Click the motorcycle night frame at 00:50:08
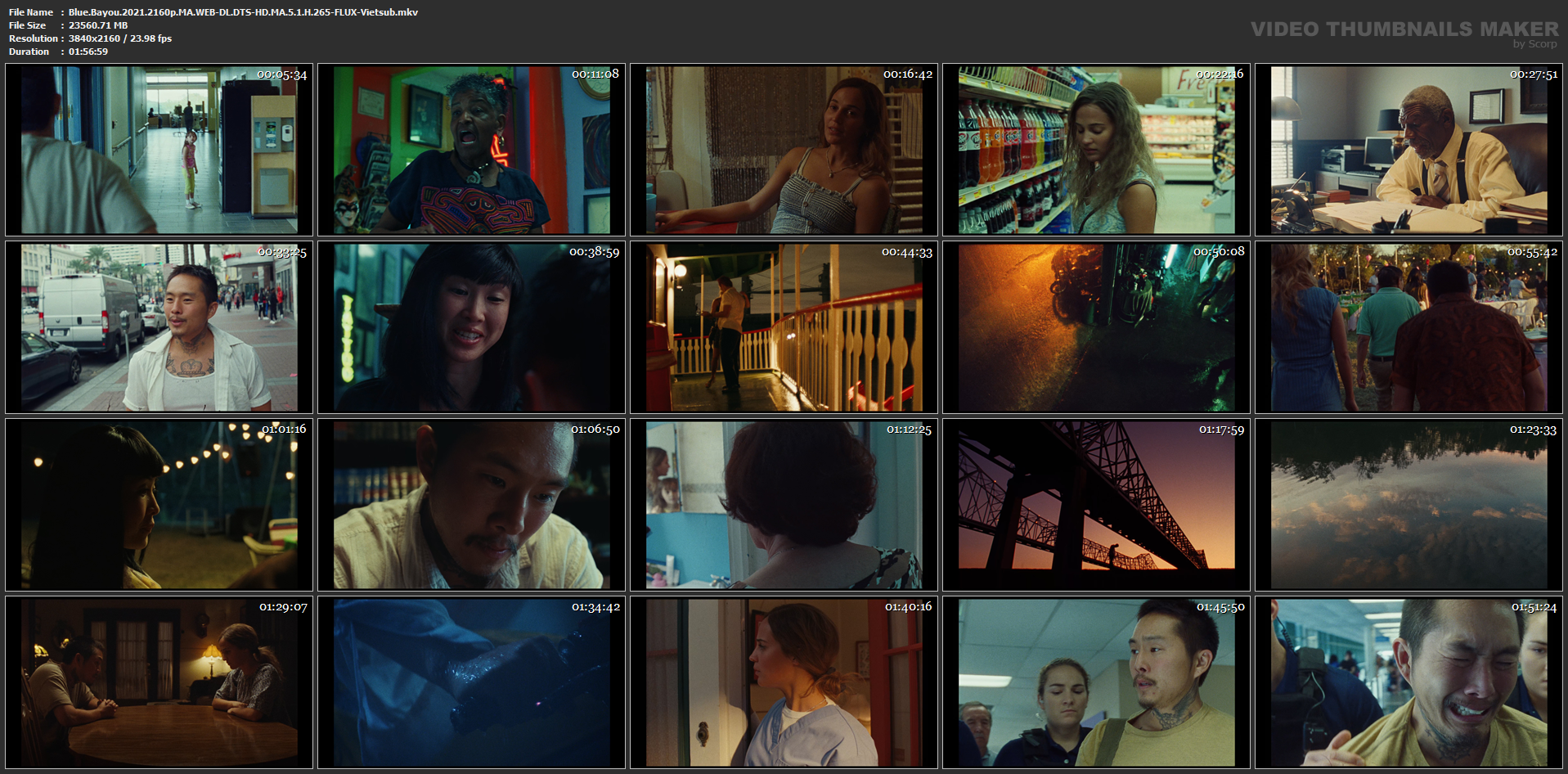 (1097, 327)
